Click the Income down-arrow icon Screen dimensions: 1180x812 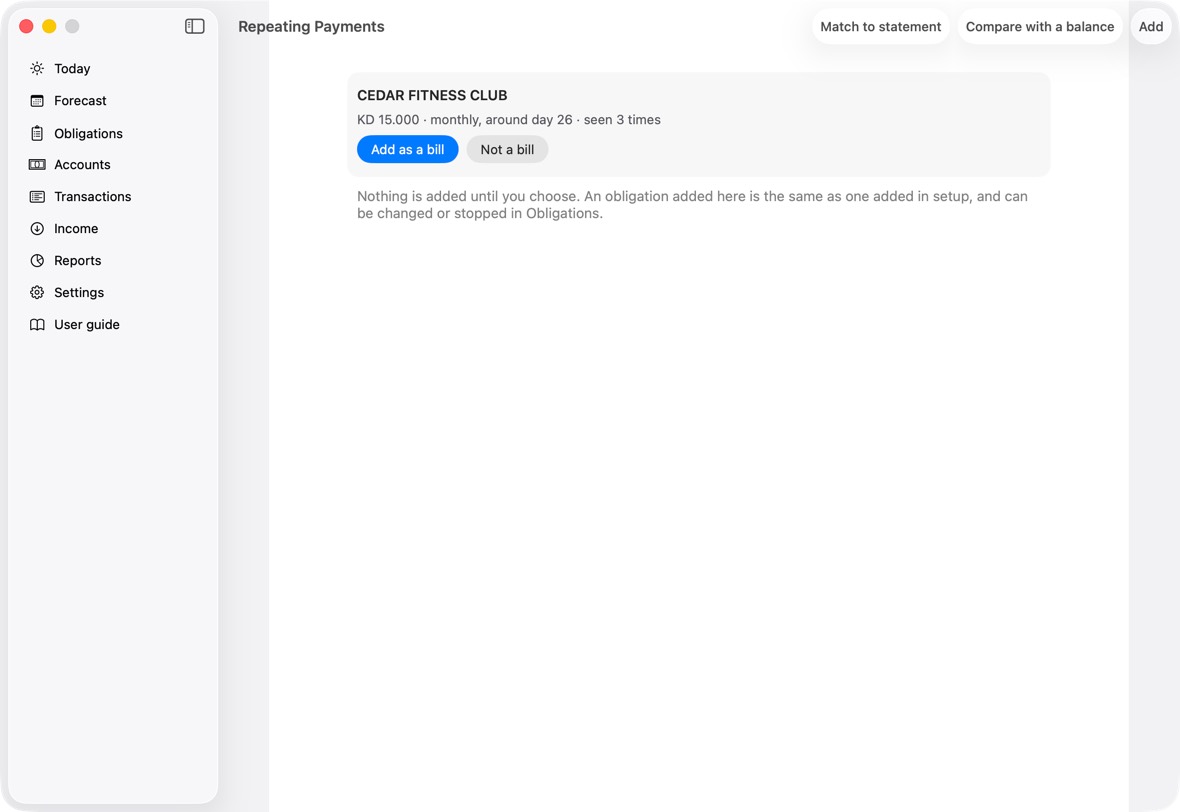pyautogui.click(x=37, y=229)
